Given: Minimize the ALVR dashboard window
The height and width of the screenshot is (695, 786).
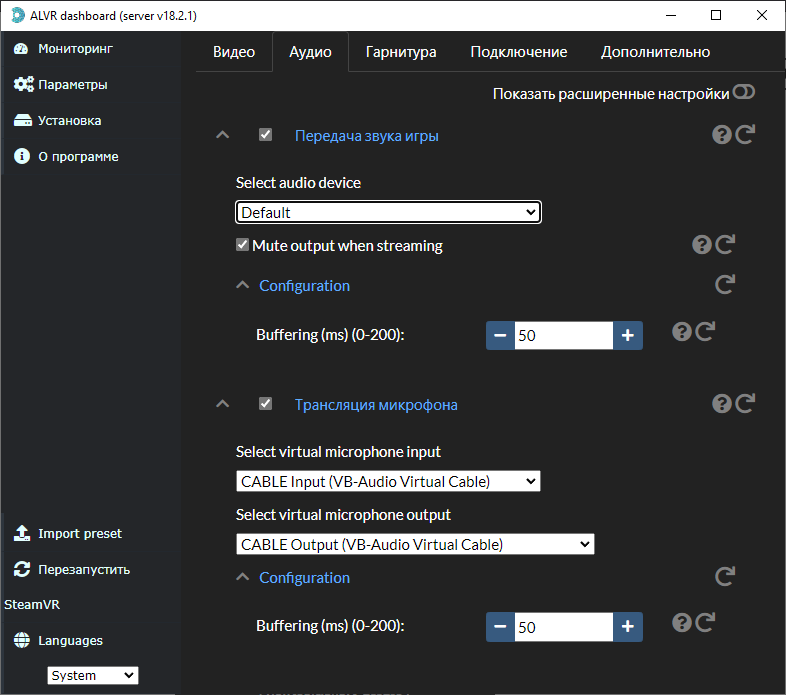Looking at the screenshot, I should [x=671, y=16].
